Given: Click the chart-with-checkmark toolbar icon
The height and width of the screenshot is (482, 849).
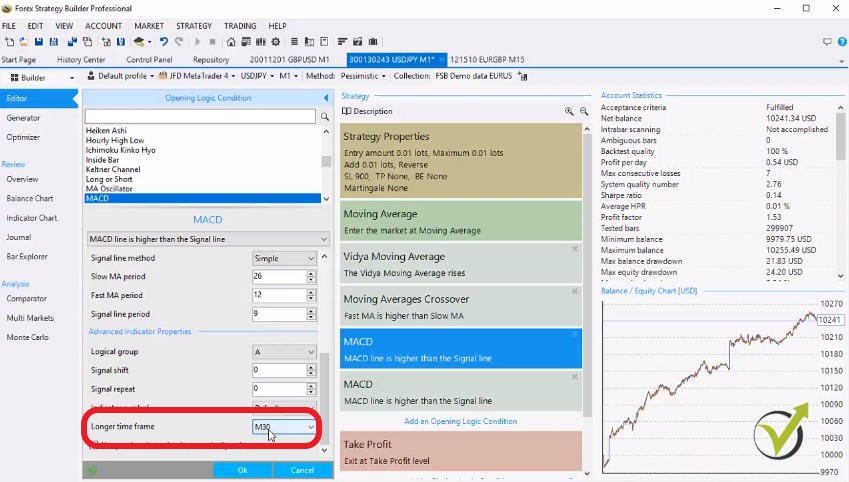Looking at the screenshot, I should (x=357, y=42).
